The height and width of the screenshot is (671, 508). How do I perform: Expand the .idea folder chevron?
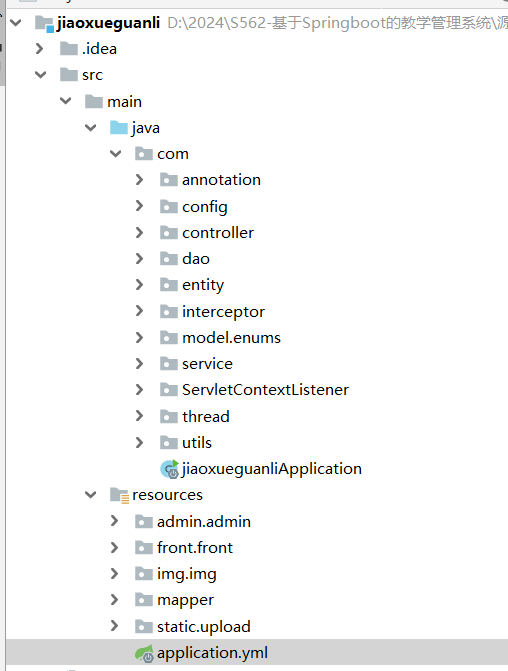pos(40,48)
